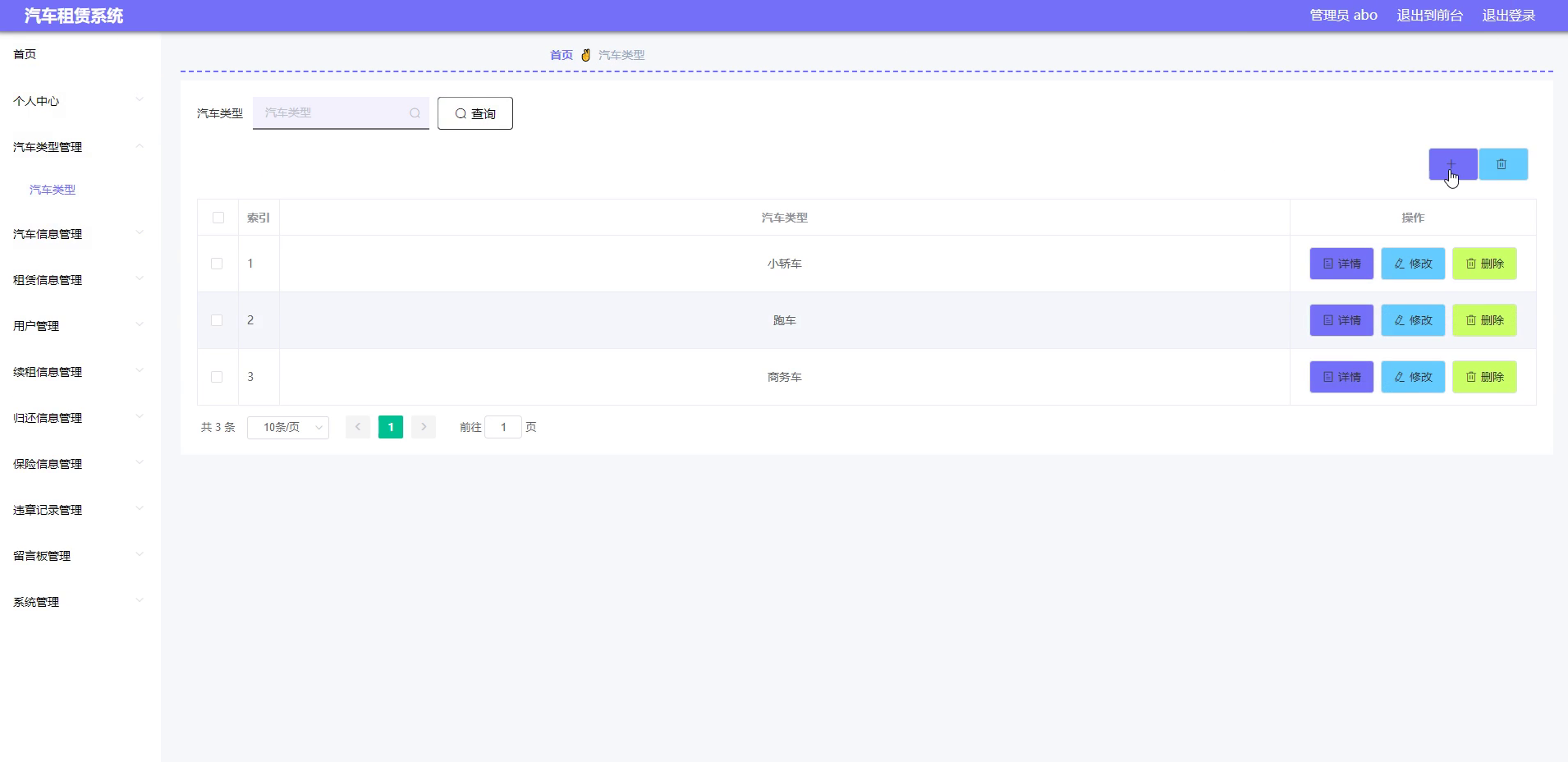Expand 归还信息管理 sidebar menu
The width and height of the screenshot is (1568, 762).
click(x=80, y=418)
